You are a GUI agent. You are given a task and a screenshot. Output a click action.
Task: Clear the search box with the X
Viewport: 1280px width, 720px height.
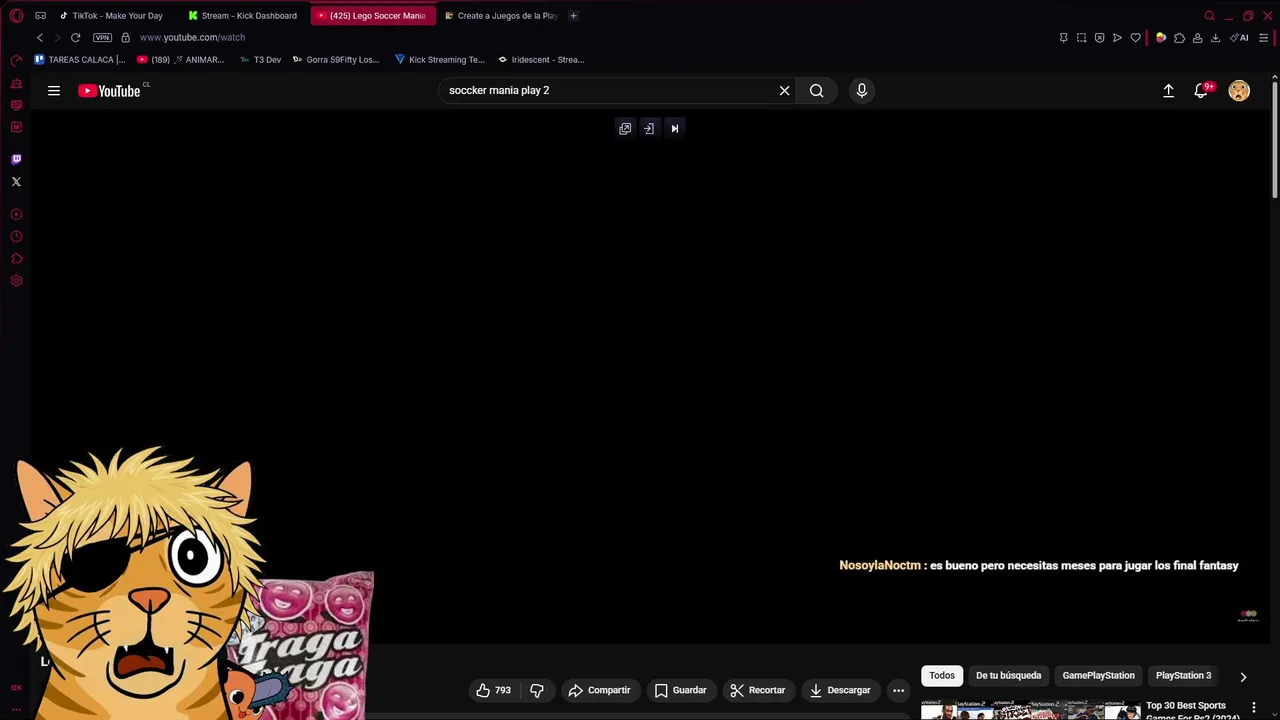click(785, 91)
